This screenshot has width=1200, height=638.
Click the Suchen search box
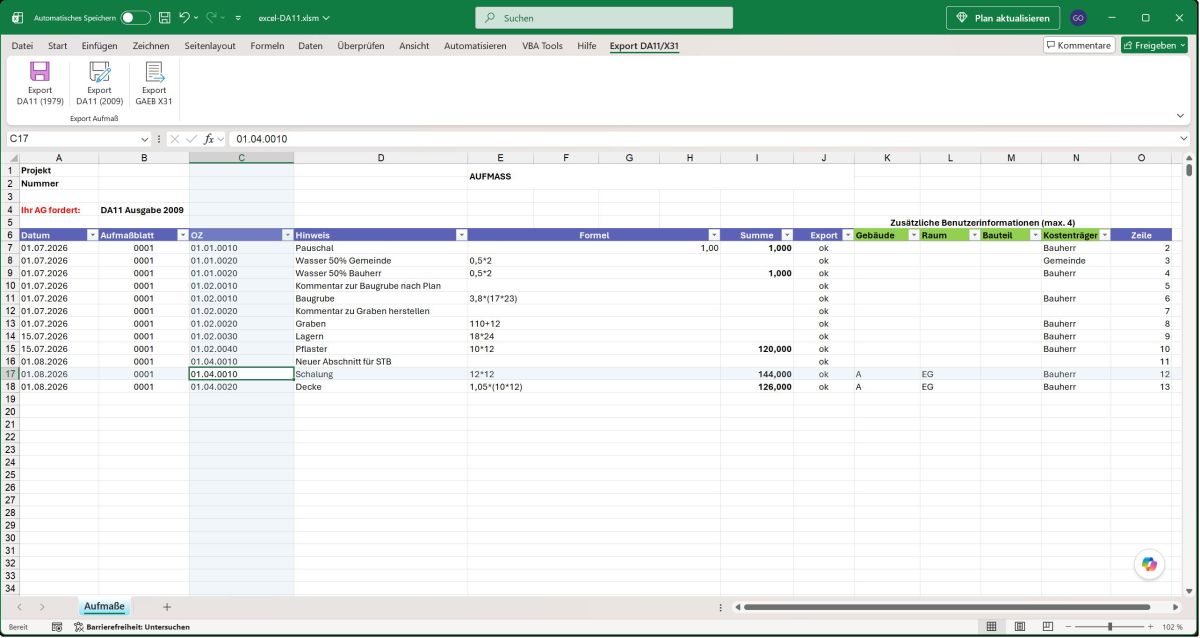pyautogui.click(x=604, y=18)
